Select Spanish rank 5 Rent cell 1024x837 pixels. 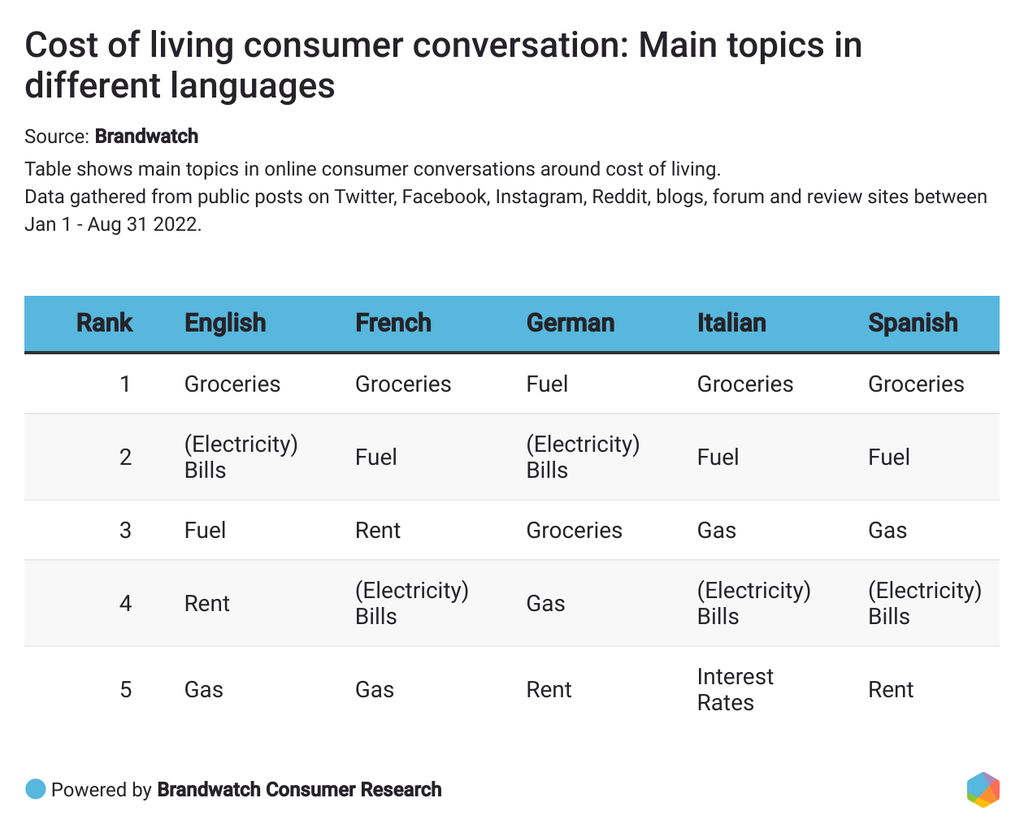coord(890,689)
